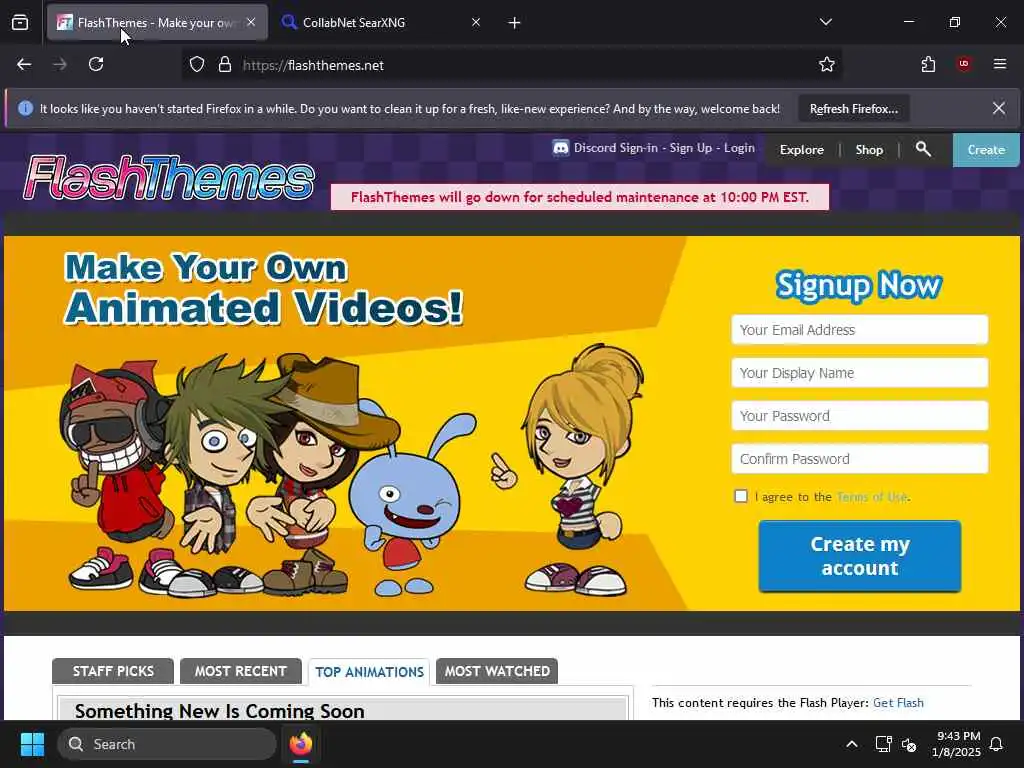Open the taskbar clock and date
Image resolution: width=1024 pixels, height=768 pixels.
956,744
